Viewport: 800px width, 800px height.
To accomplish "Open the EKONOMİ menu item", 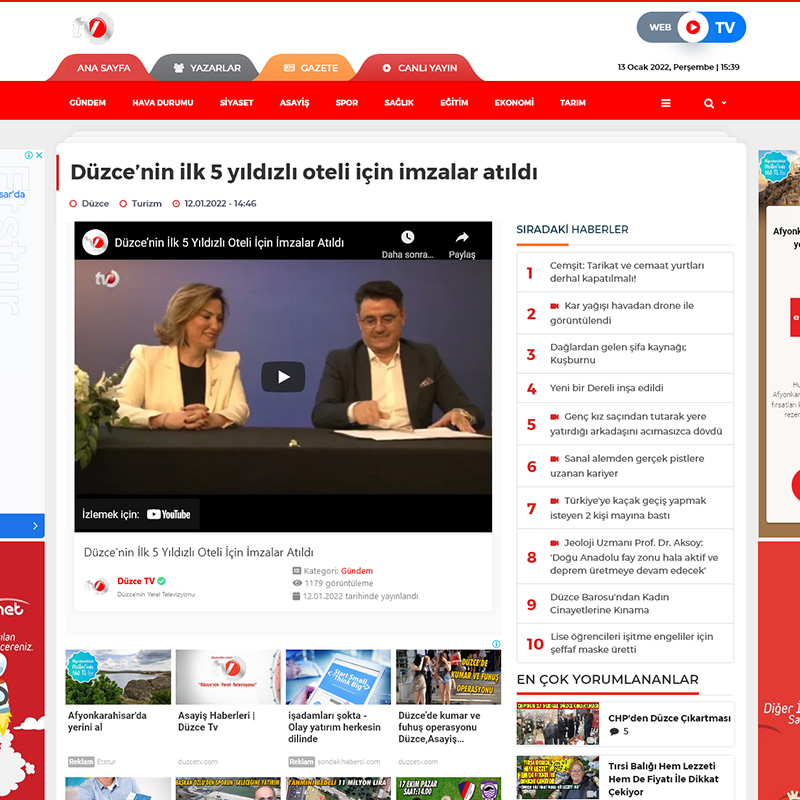I will (514, 103).
